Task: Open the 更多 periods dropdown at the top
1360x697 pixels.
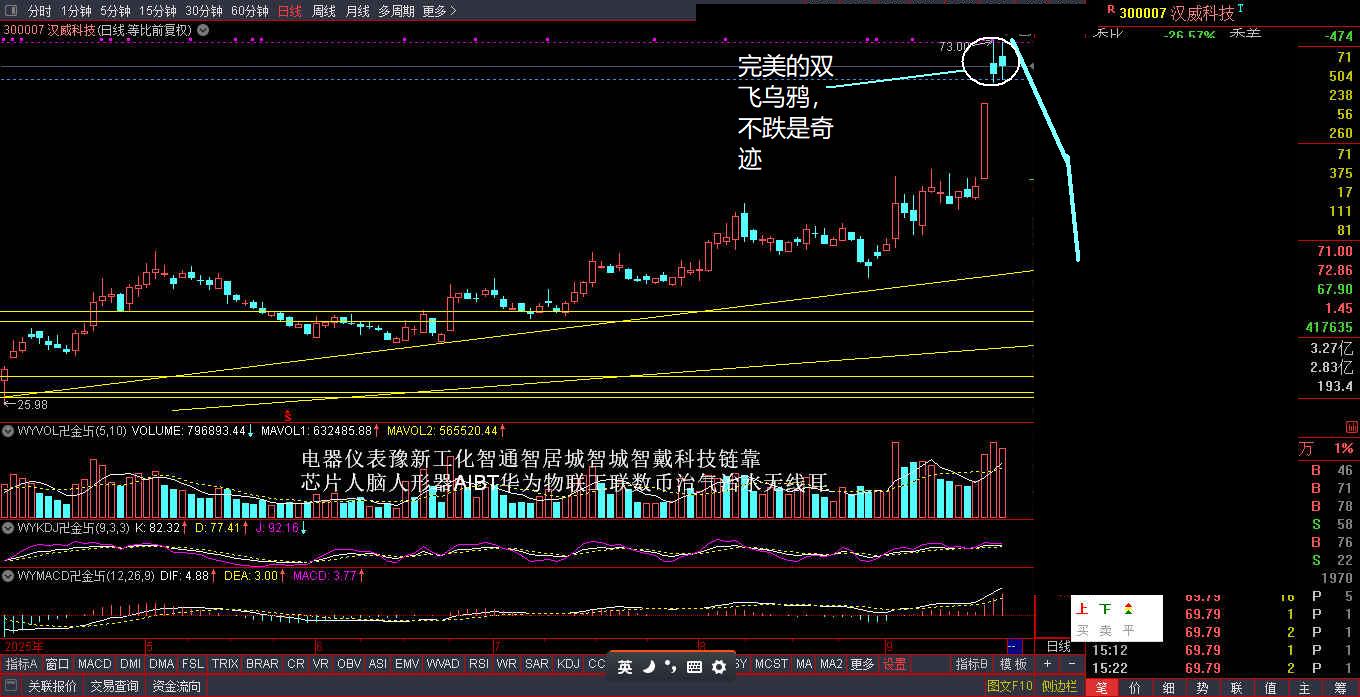Action: (439, 11)
